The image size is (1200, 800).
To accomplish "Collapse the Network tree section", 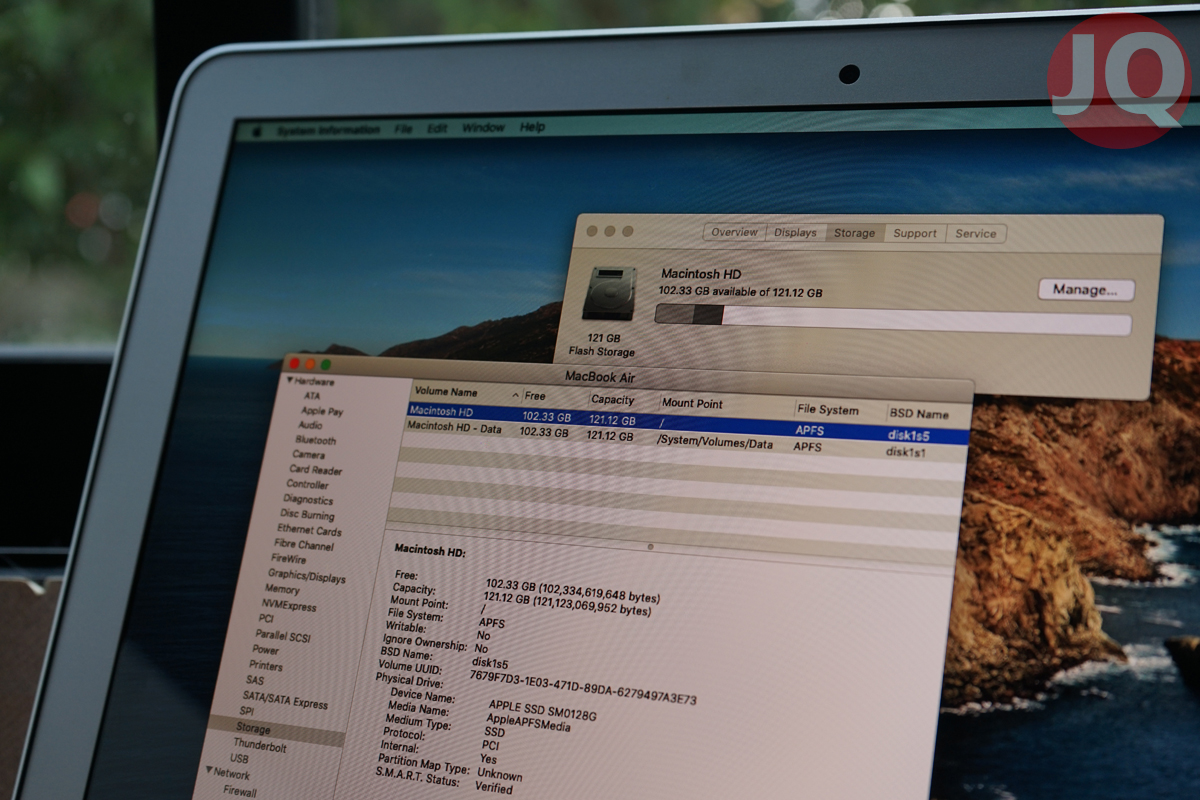I will [211, 771].
